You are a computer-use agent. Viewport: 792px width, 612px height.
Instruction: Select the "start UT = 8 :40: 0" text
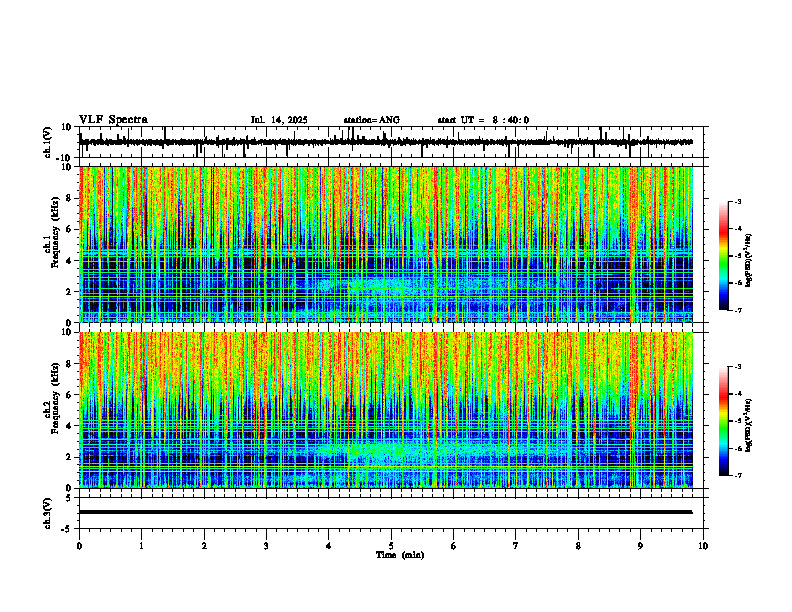click(483, 120)
